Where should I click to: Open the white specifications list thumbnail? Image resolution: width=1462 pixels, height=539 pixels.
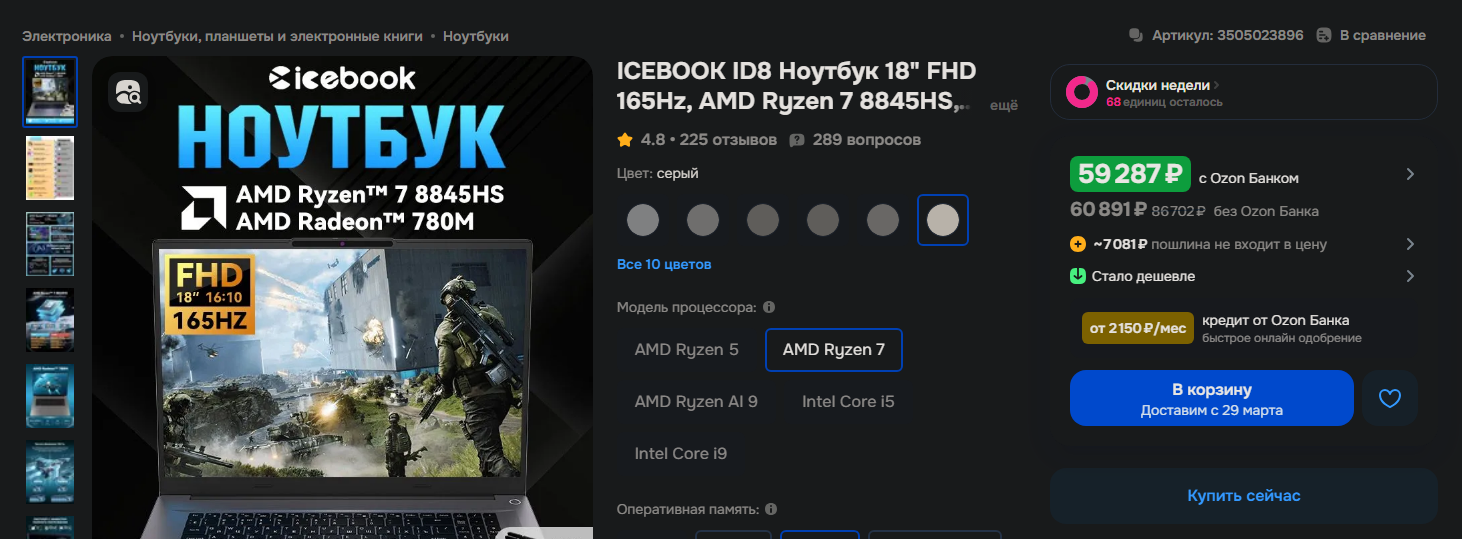pyautogui.click(x=50, y=168)
